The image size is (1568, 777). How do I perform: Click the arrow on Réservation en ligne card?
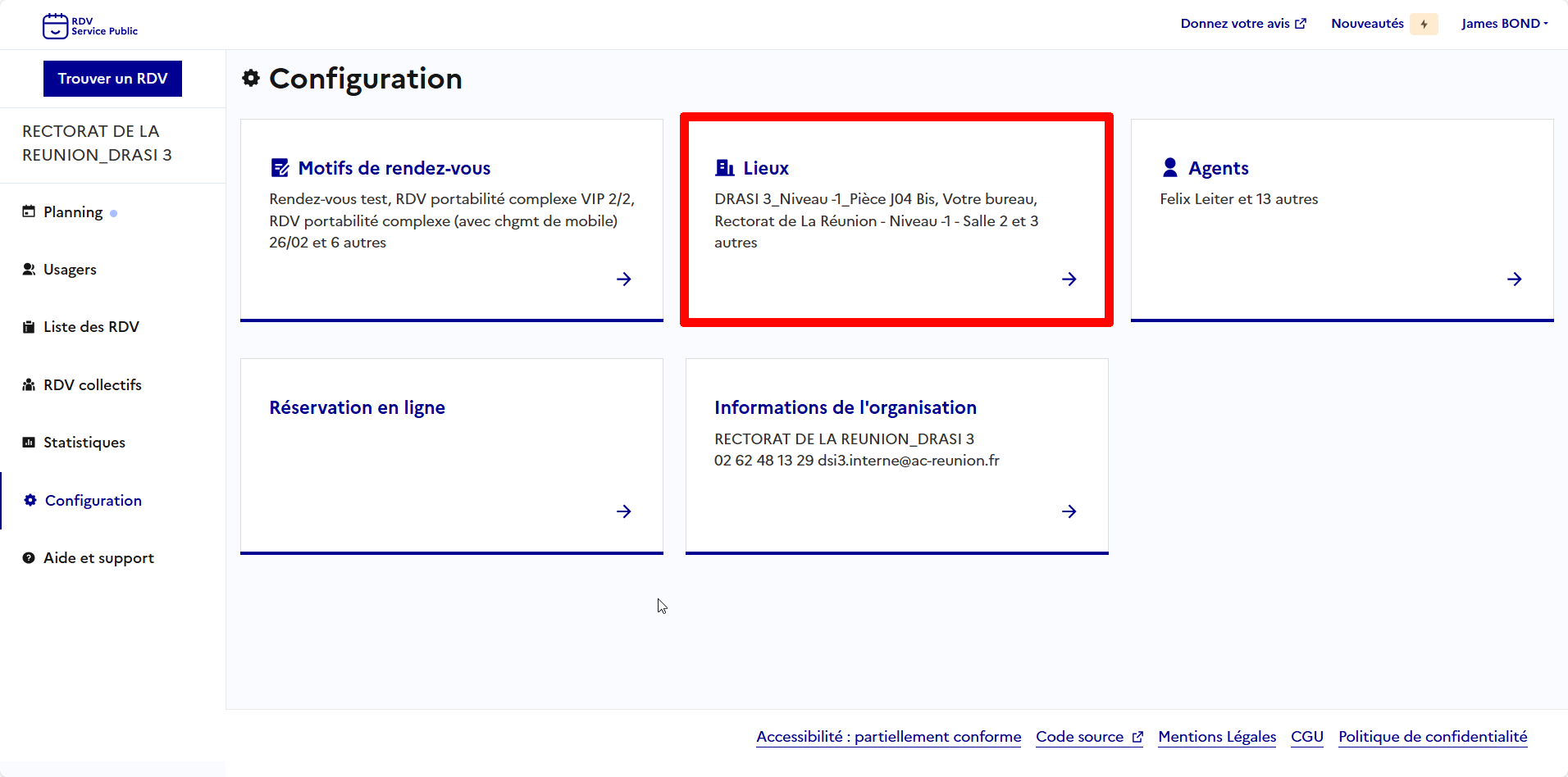(624, 511)
